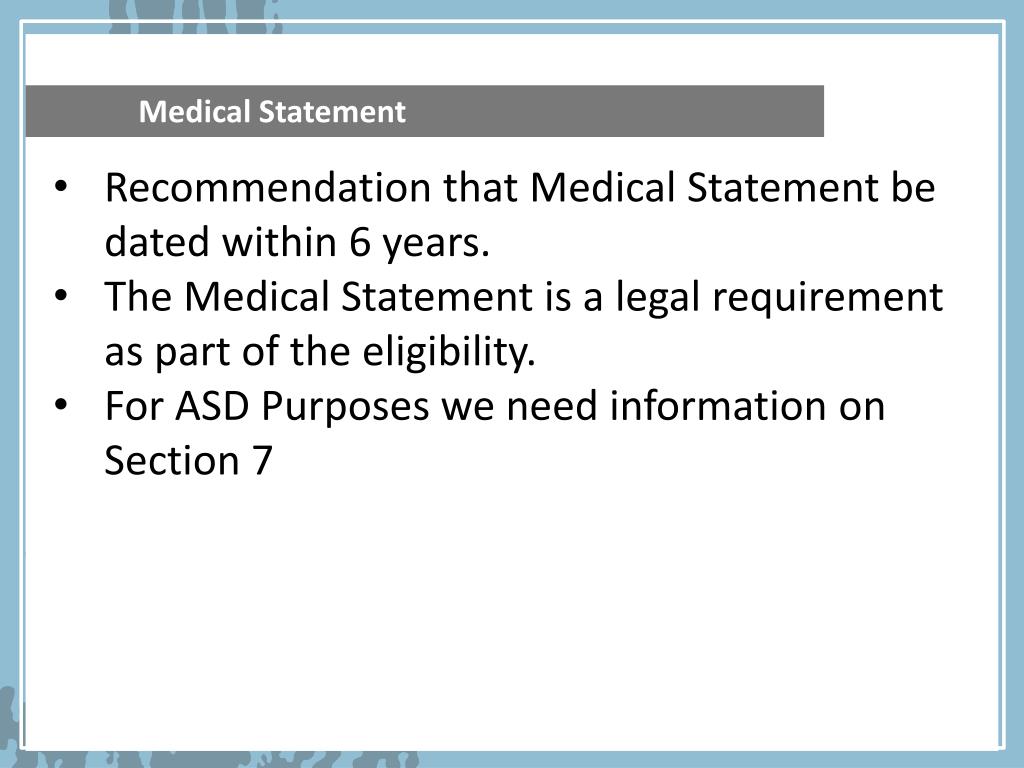The image size is (1024, 768).
Task: Click the text "Section 7"
Action: [188, 462]
